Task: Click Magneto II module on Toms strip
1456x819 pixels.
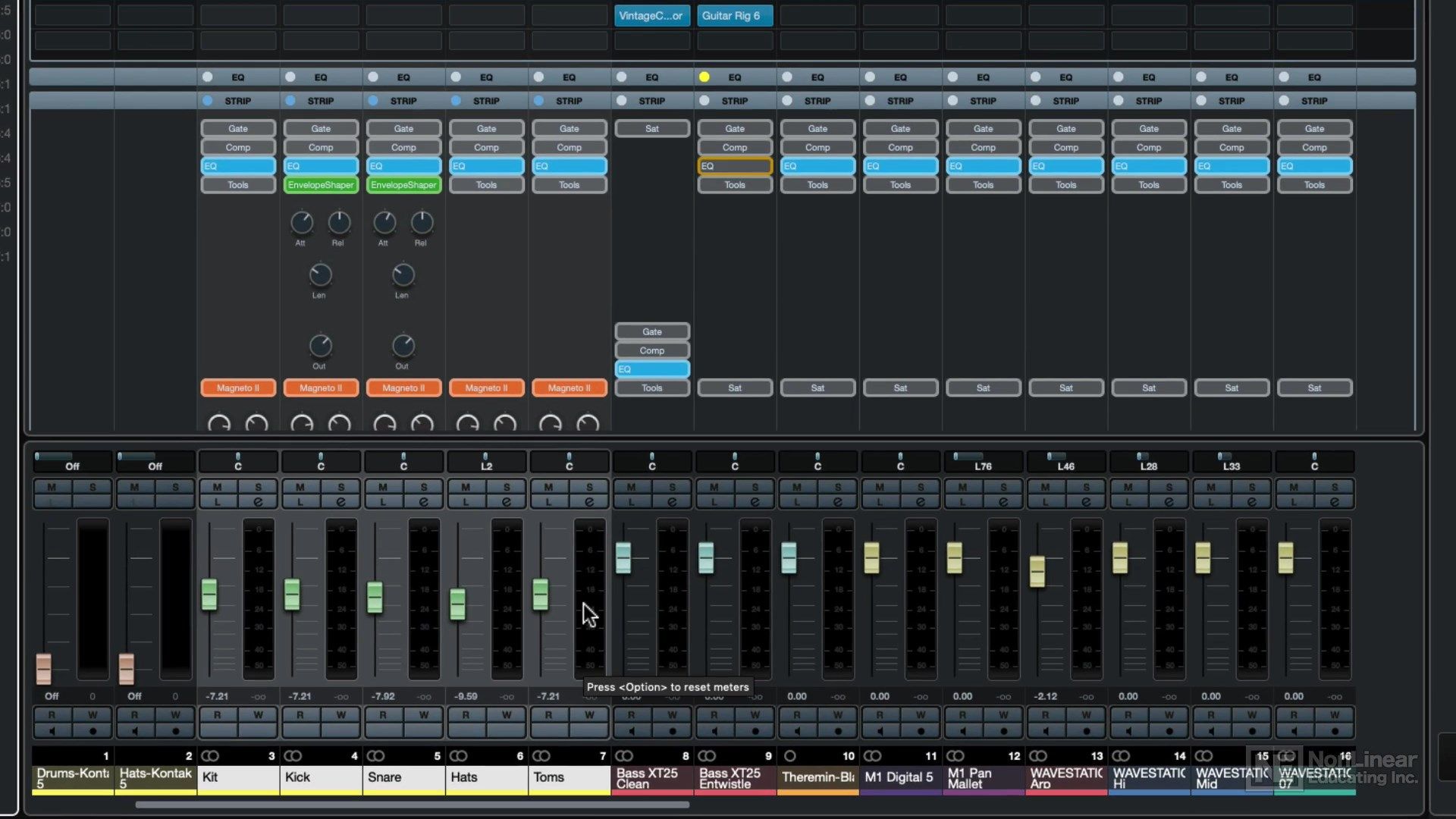Action: click(x=569, y=388)
